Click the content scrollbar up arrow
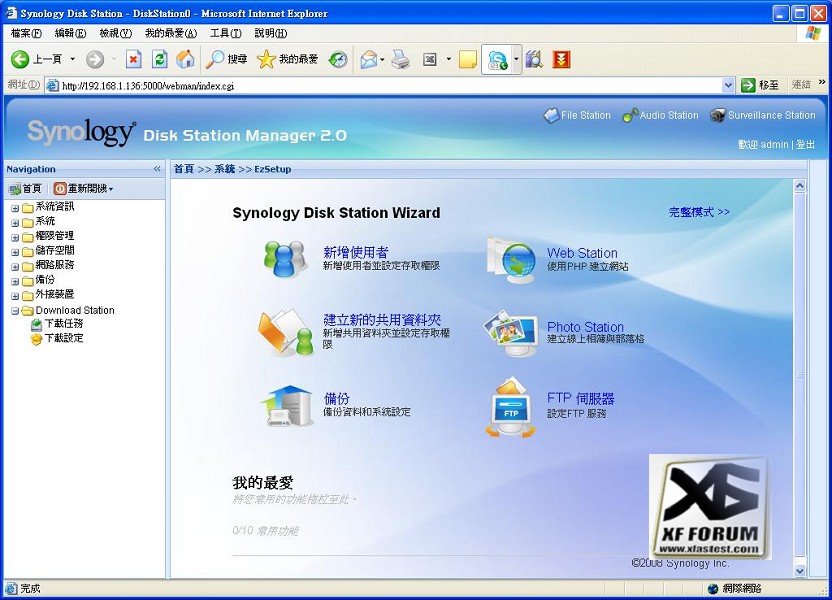 coord(800,186)
